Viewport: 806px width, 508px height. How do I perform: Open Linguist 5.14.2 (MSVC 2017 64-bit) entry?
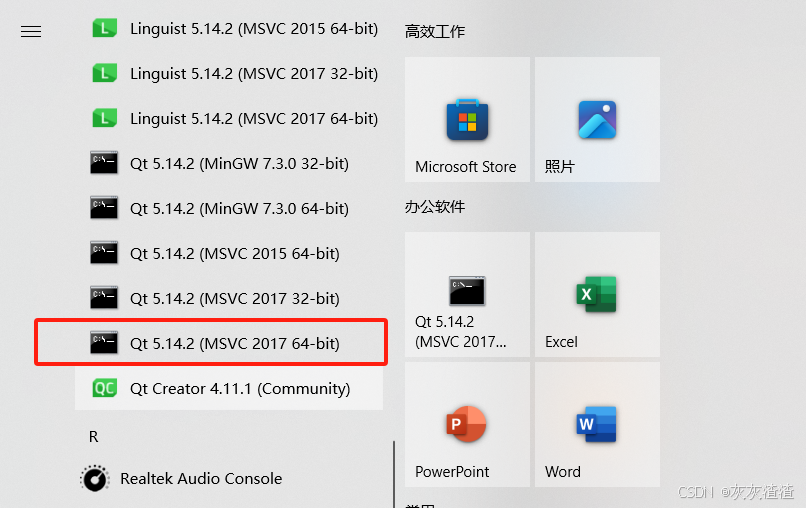229,118
